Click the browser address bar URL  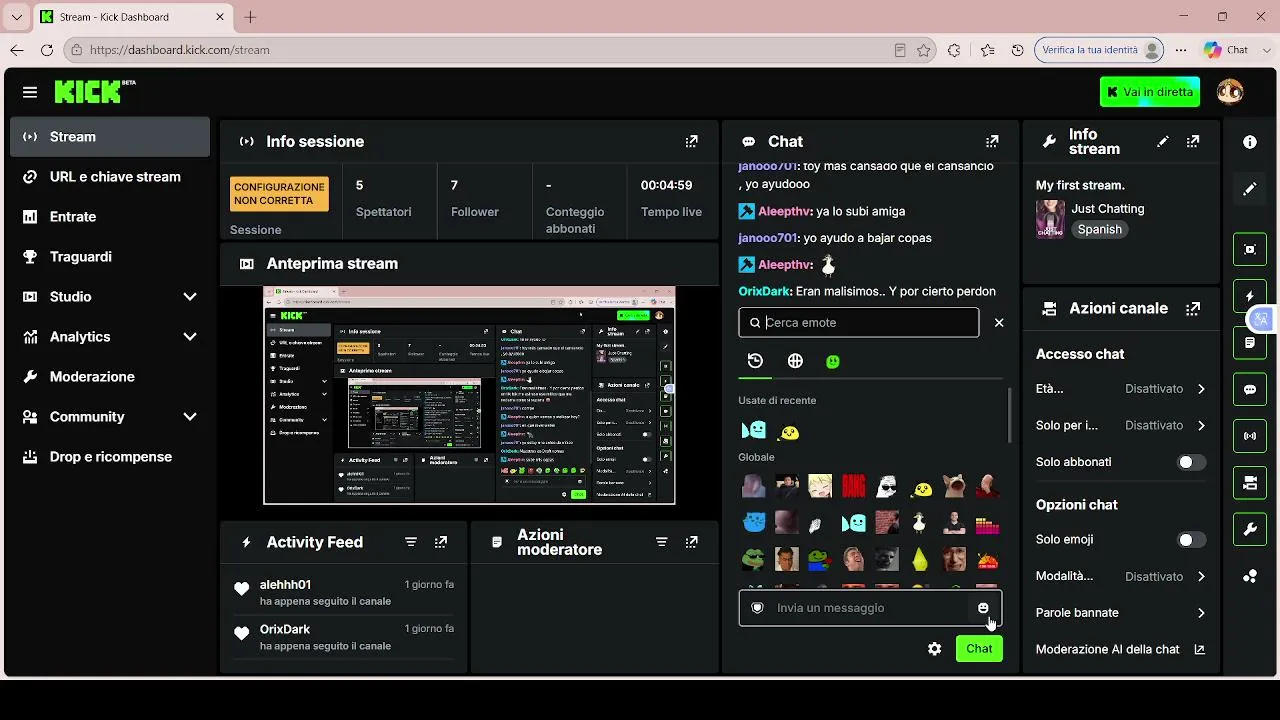click(x=180, y=50)
